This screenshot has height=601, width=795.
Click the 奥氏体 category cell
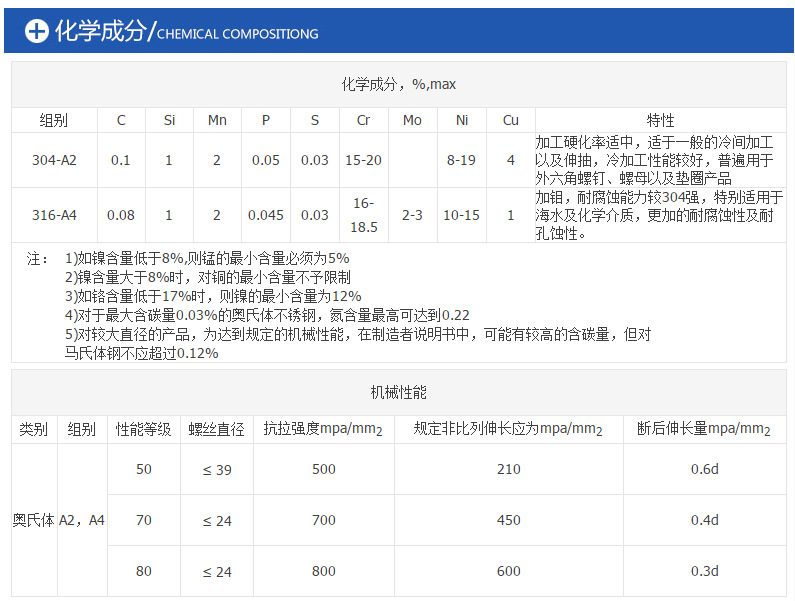point(33,520)
